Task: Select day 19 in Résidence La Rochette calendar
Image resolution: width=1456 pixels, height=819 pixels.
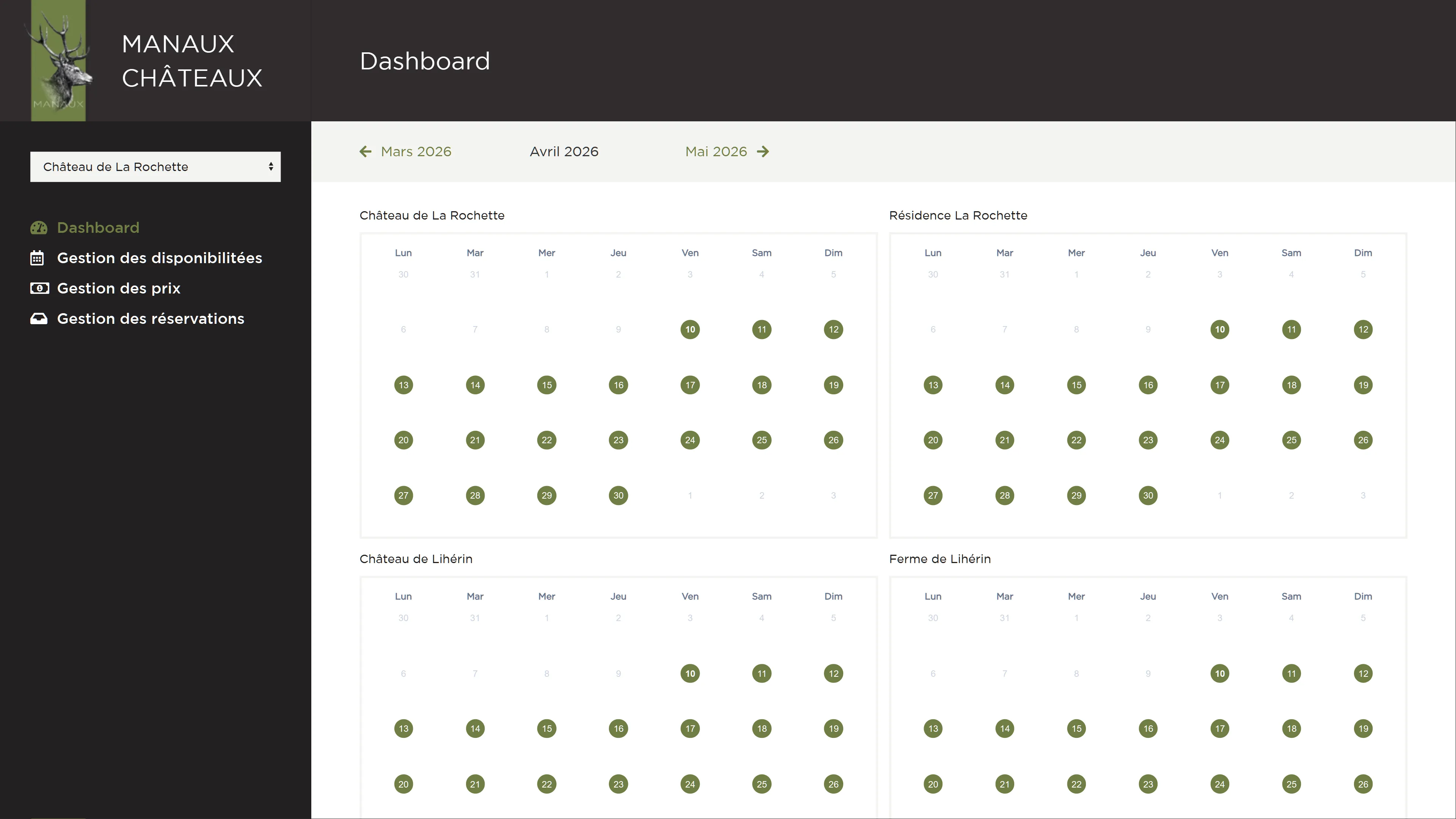Action: pyautogui.click(x=1363, y=386)
